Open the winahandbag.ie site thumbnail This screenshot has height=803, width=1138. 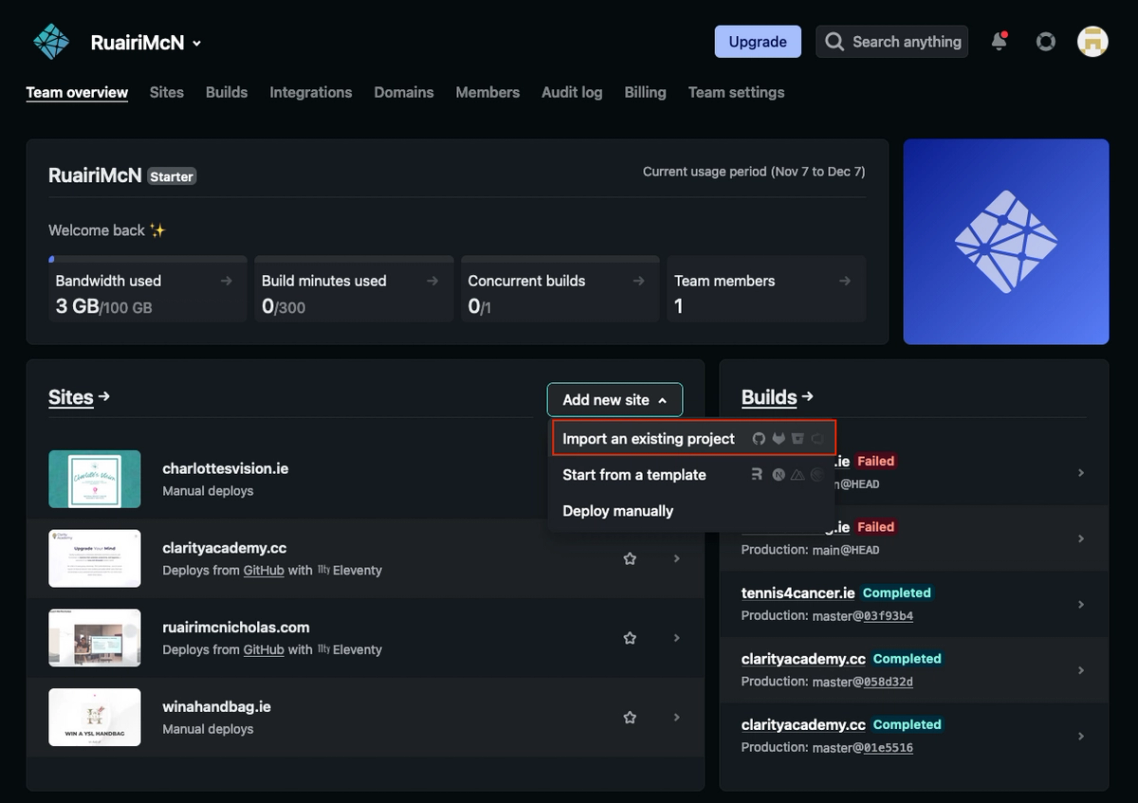[94, 717]
